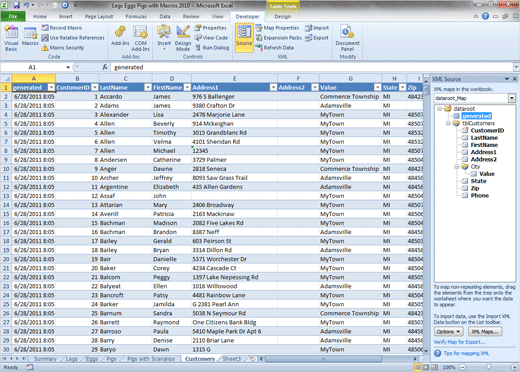The height and width of the screenshot is (372, 520).
Task: Click the zoom out minus button
Action: click(462, 367)
